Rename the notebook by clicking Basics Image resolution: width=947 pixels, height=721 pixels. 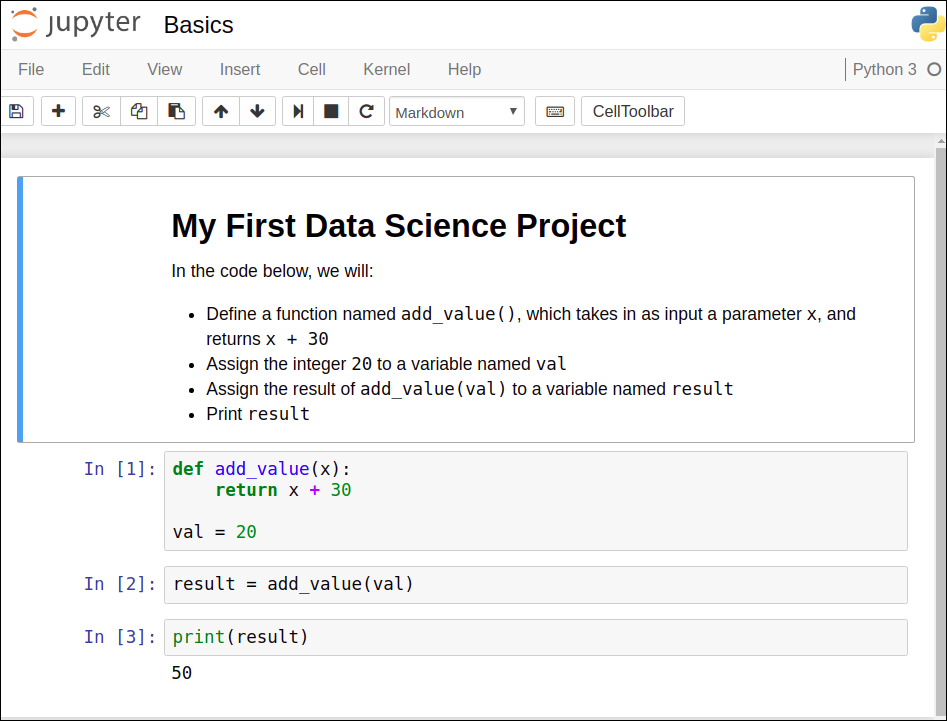198,24
